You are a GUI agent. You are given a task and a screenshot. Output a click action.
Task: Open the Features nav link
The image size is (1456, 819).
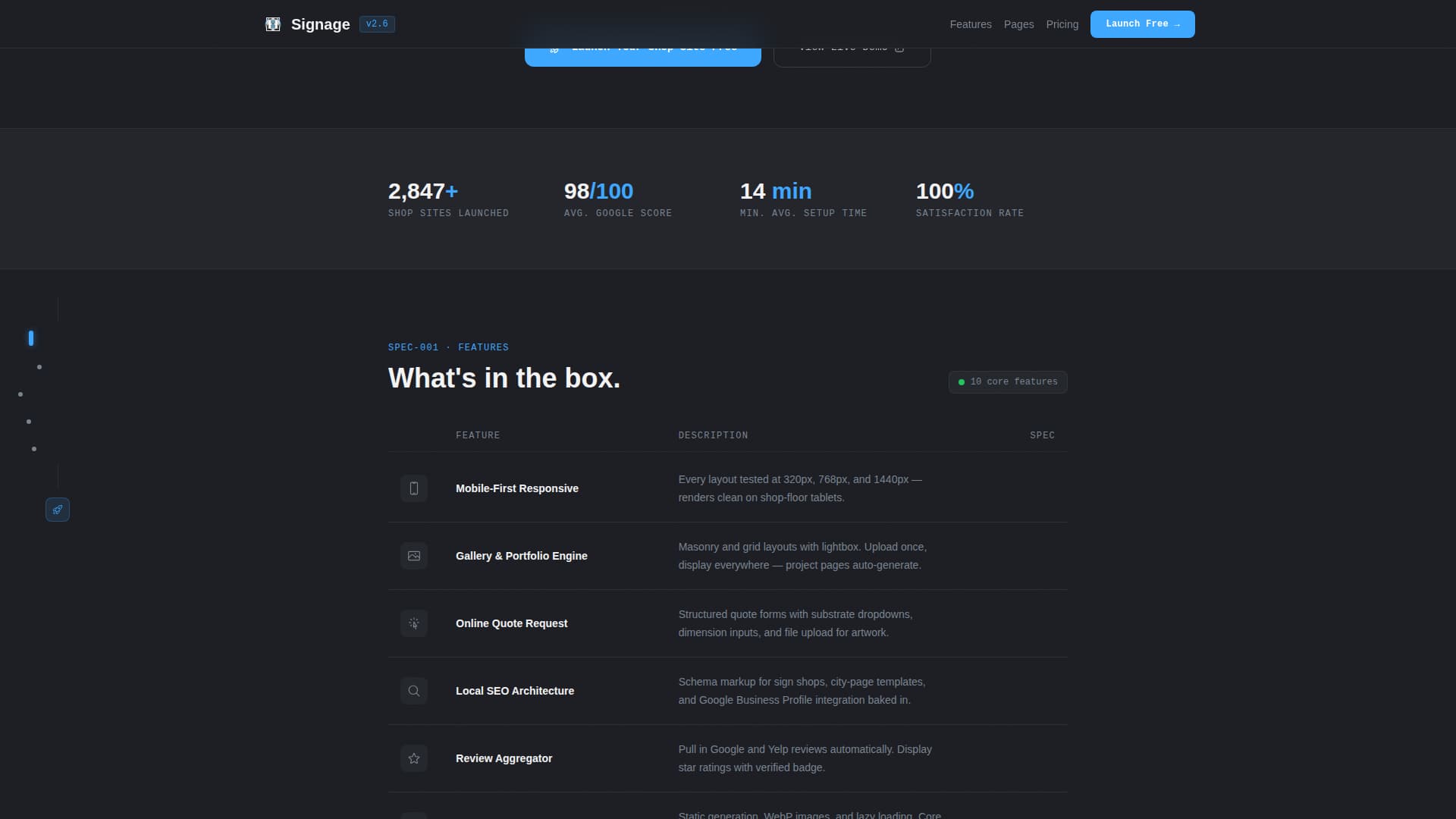971,24
